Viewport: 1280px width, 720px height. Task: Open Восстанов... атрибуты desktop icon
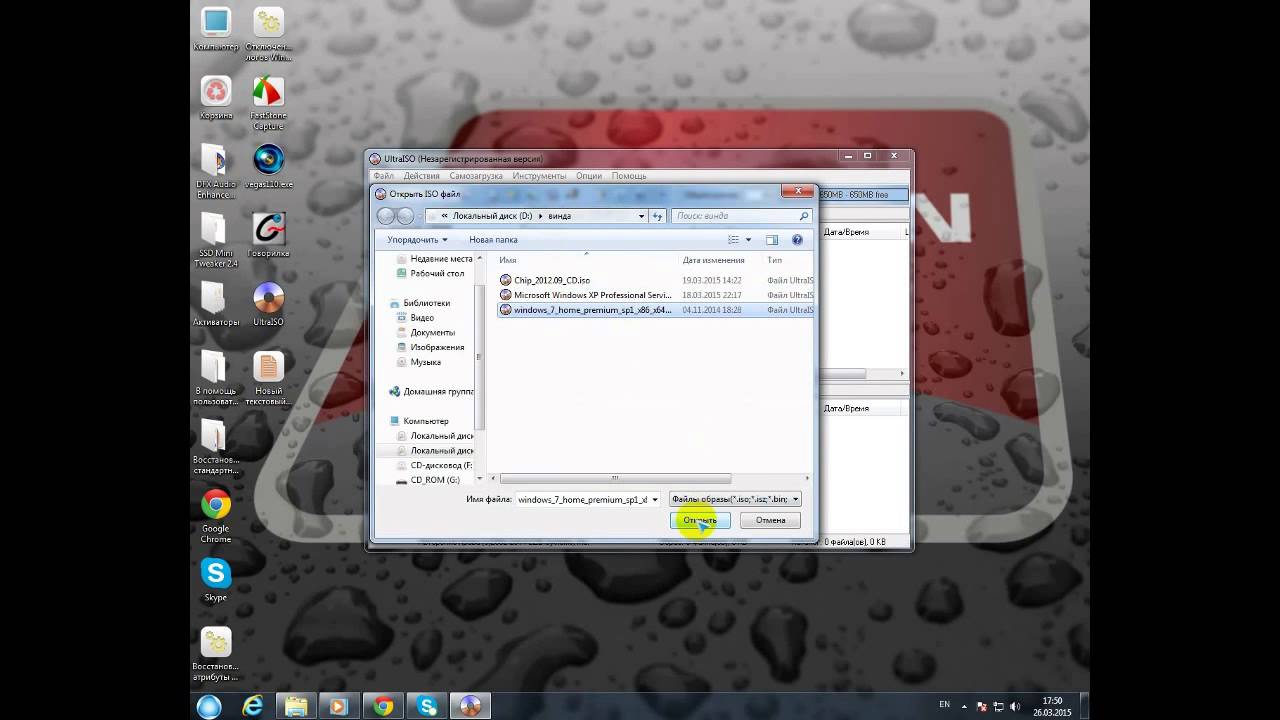[216, 654]
